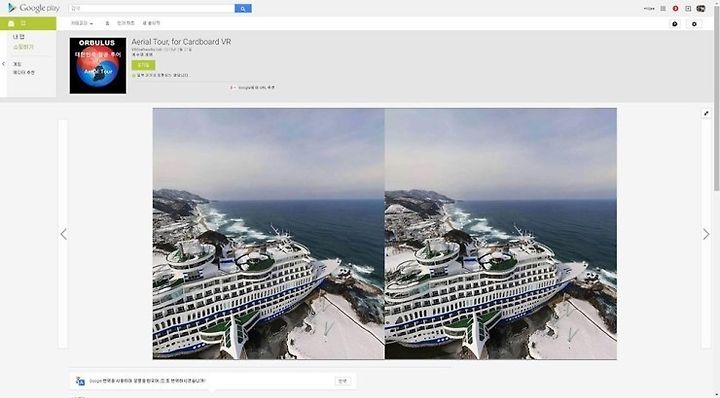The height and width of the screenshot is (398, 720).
Task: Open the account avatar menu
Action: click(x=701, y=8)
